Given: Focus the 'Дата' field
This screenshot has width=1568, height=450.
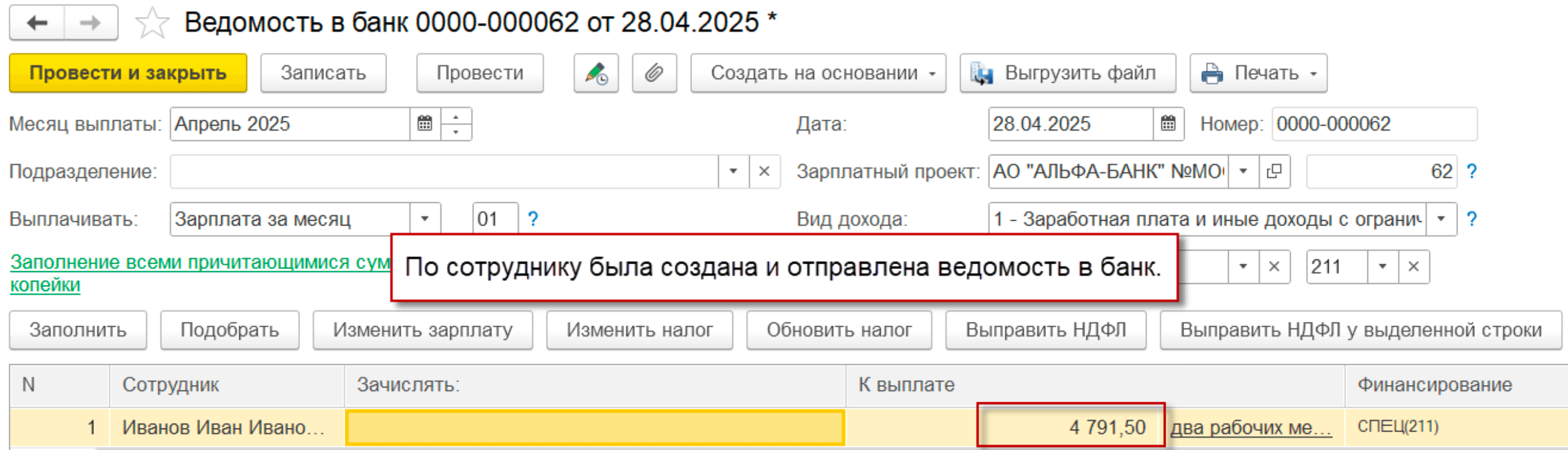Looking at the screenshot, I should tap(1070, 124).
